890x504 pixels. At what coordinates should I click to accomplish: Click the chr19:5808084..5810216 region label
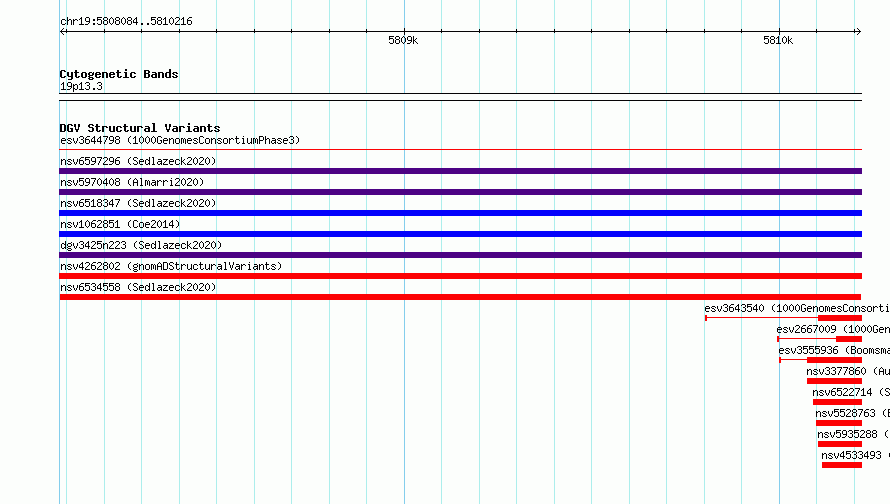pyautogui.click(x=126, y=21)
